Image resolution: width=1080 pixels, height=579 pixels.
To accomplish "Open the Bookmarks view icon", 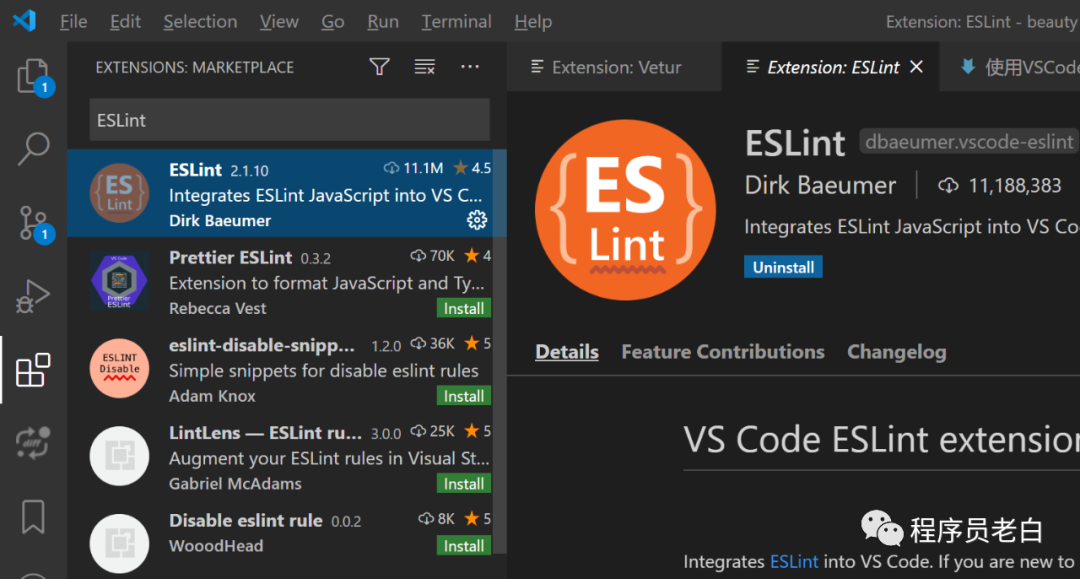I will point(33,516).
